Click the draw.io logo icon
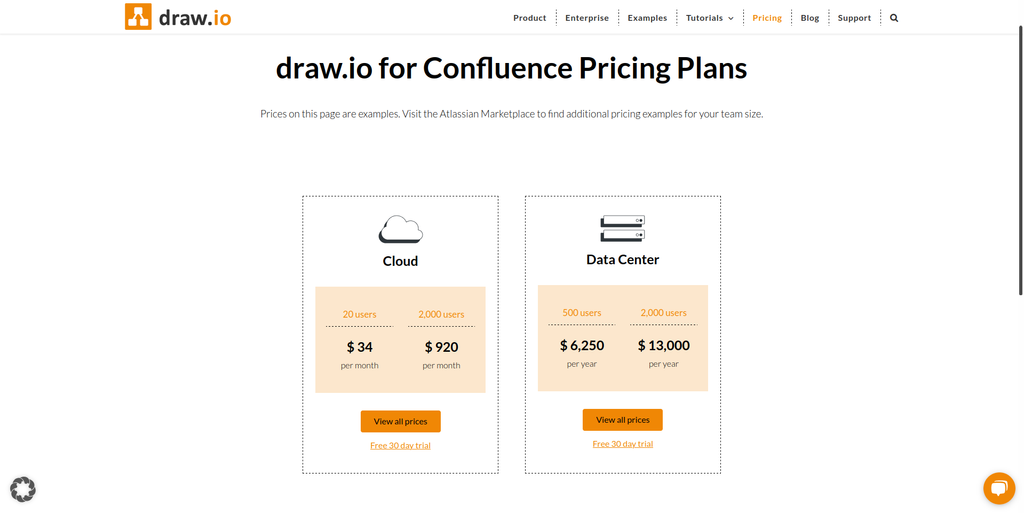Viewport: 1024px width, 513px height. 138,17
